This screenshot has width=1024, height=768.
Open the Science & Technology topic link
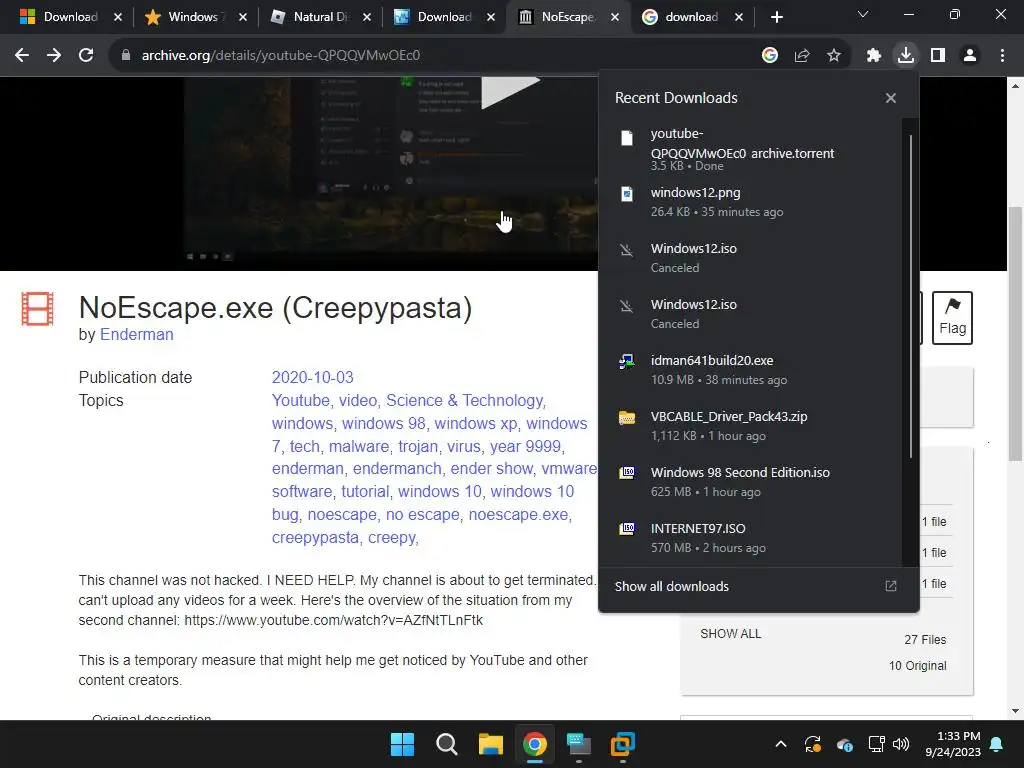tap(464, 400)
